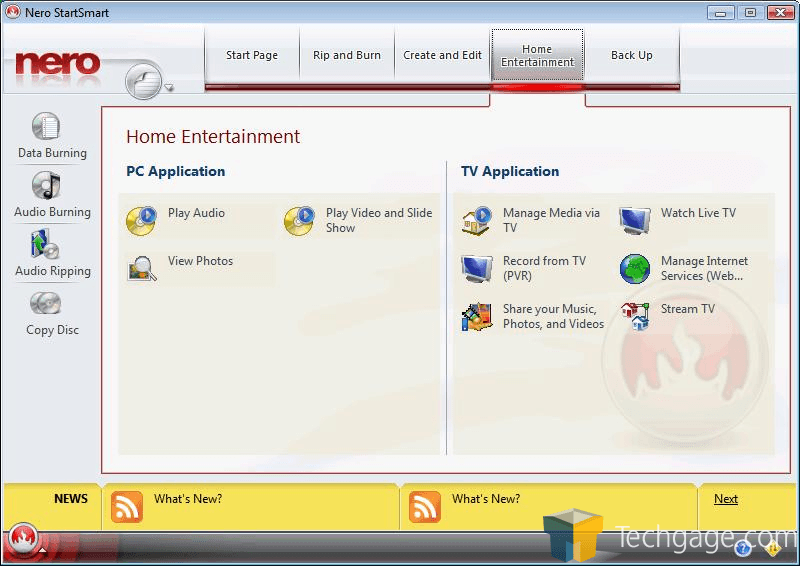
Task: Maximize the Nero StartSmart window
Action: 750,13
